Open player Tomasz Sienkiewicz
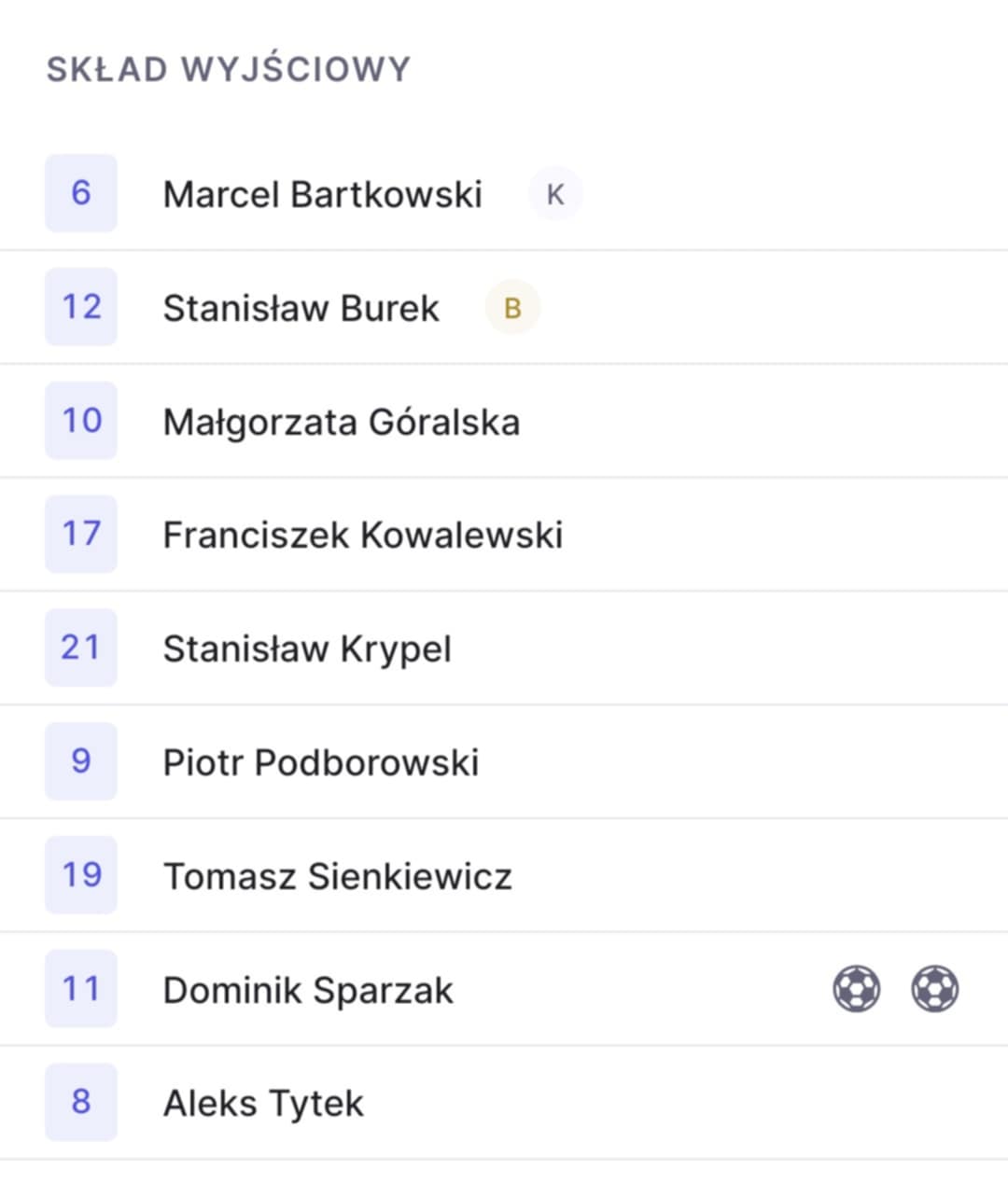 point(338,876)
